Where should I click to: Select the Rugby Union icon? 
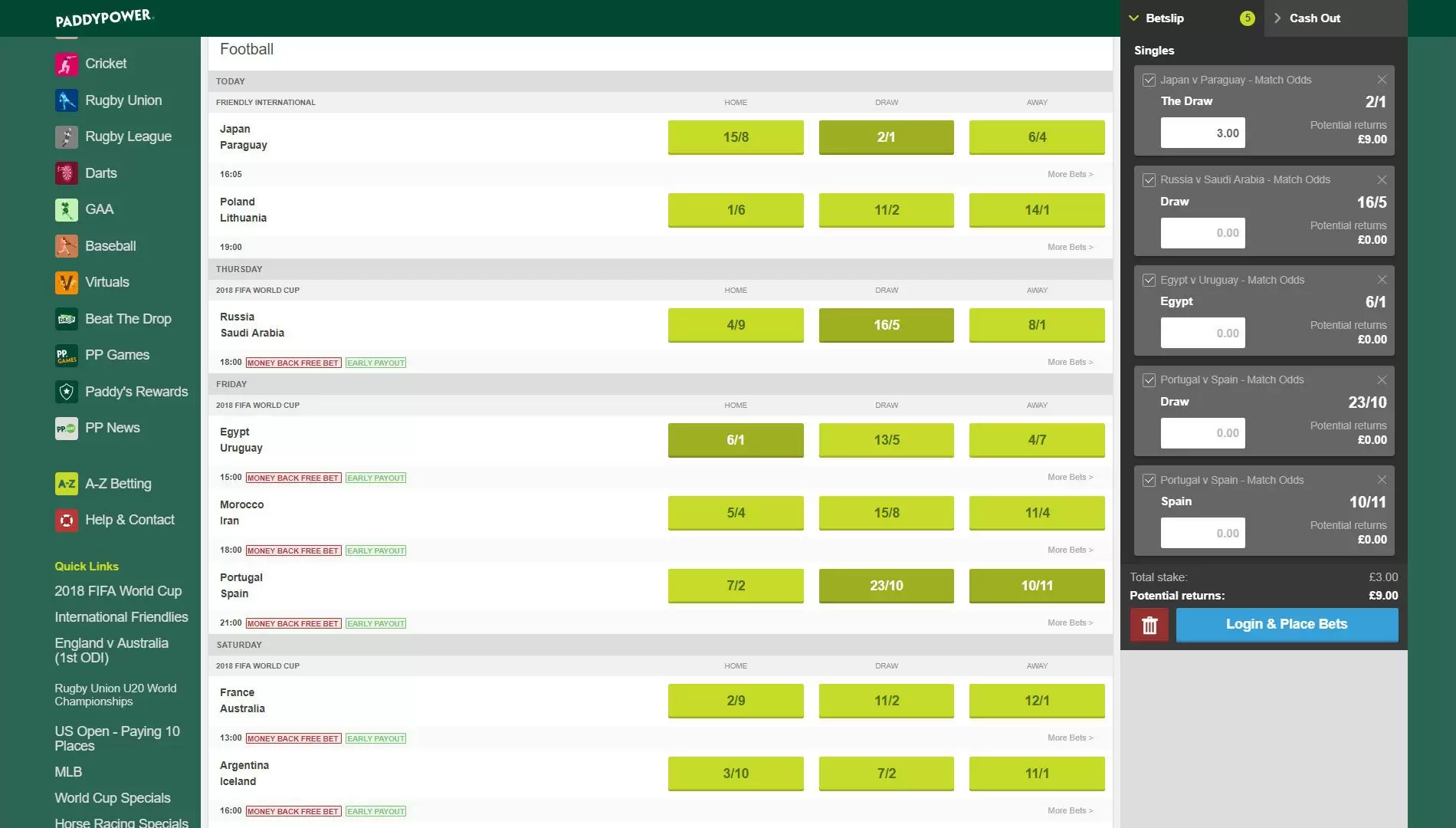pyautogui.click(x=67, y=100)
